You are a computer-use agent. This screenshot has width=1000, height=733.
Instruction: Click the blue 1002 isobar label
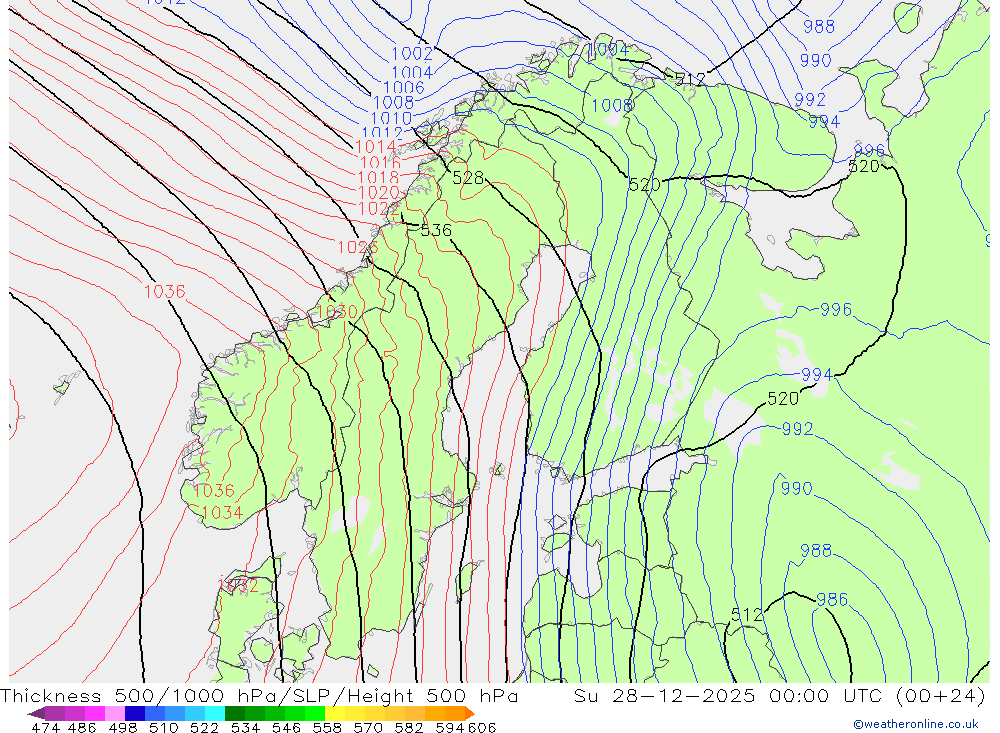click(412, 54)
